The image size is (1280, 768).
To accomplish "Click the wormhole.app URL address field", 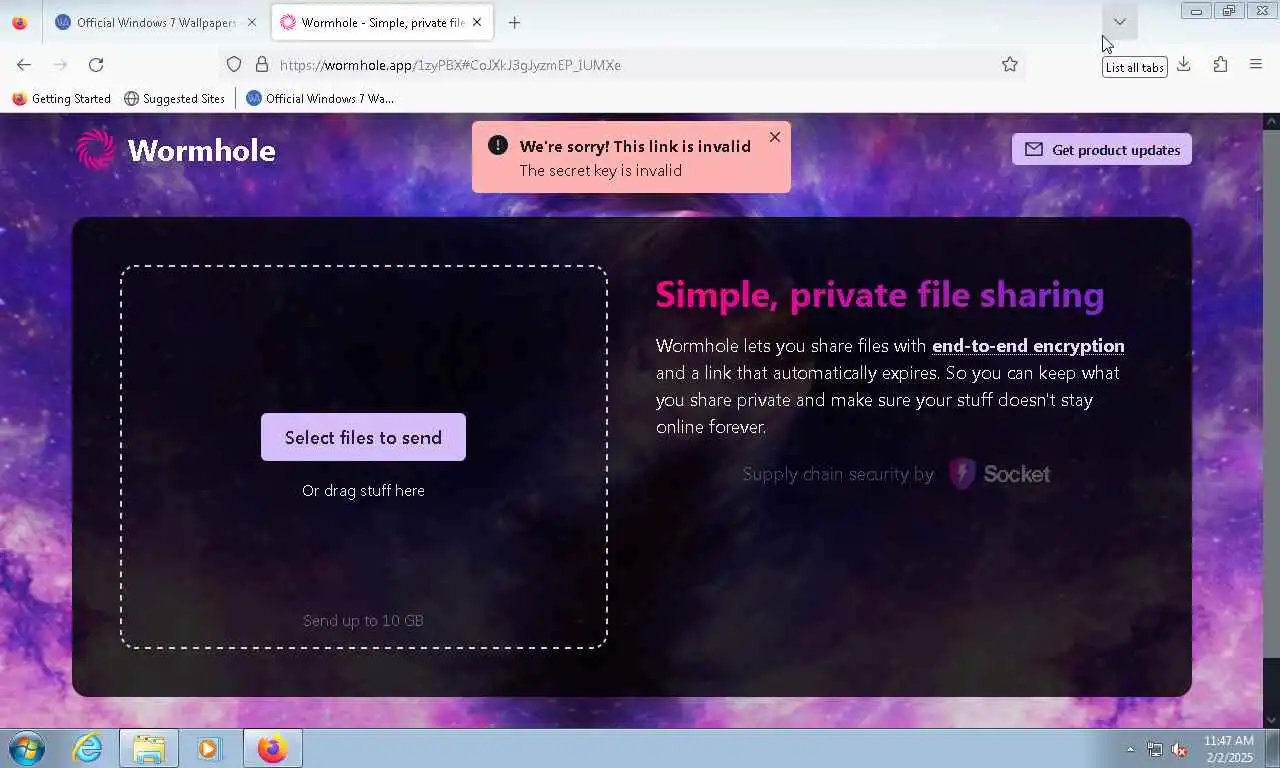I will pos(620,64).
